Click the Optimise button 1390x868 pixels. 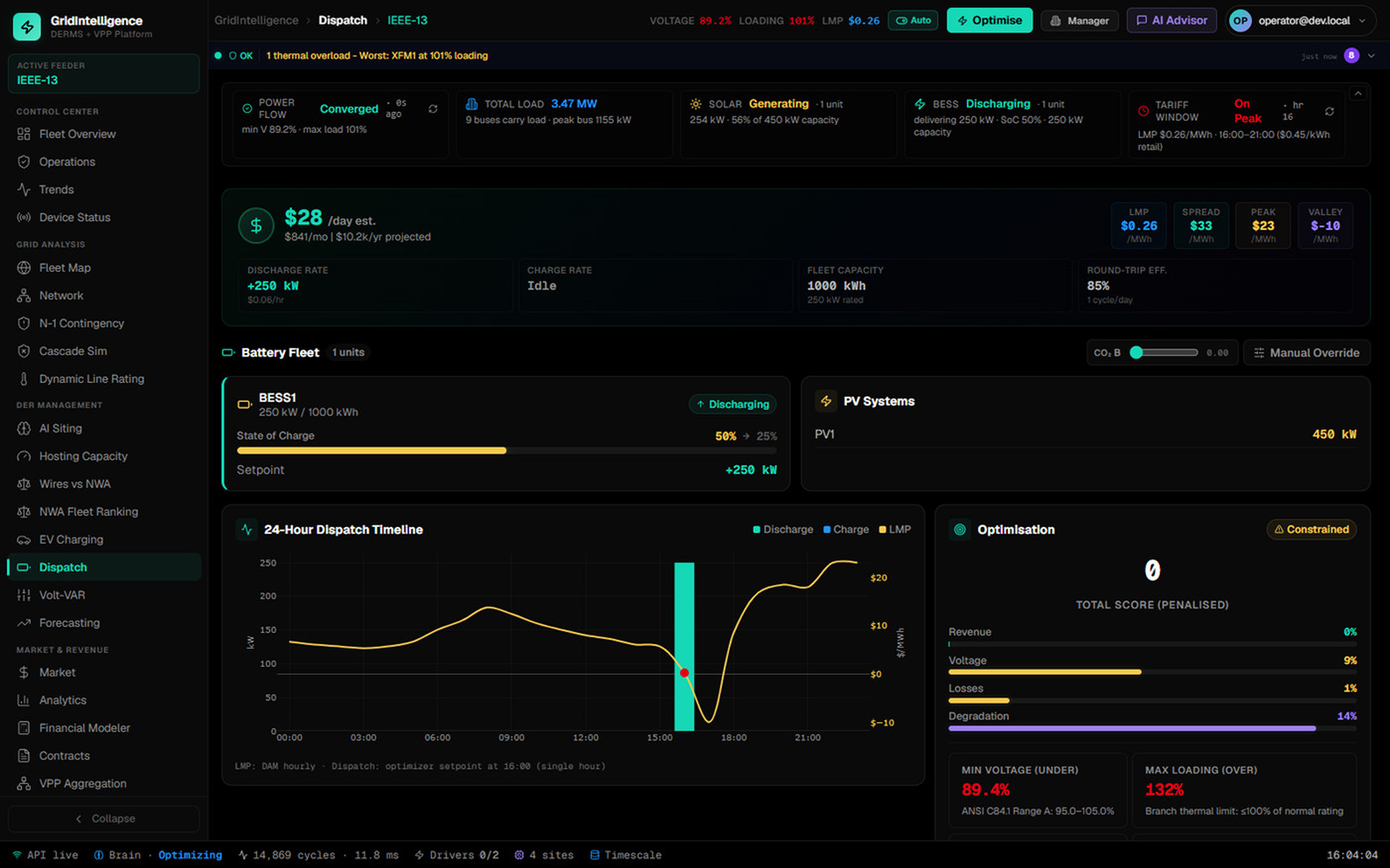tap(990, 21)
